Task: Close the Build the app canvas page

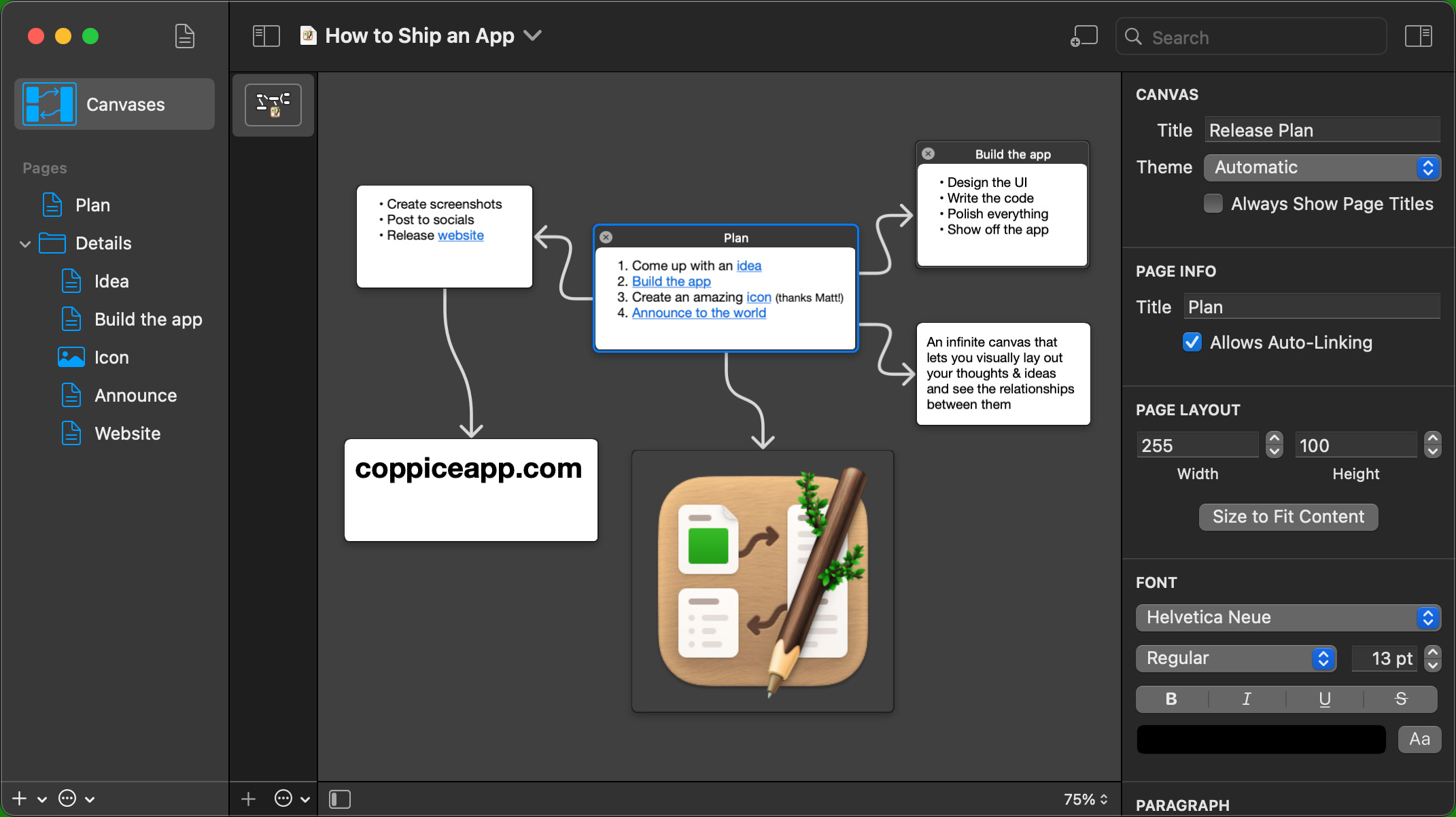Action: 928,154
